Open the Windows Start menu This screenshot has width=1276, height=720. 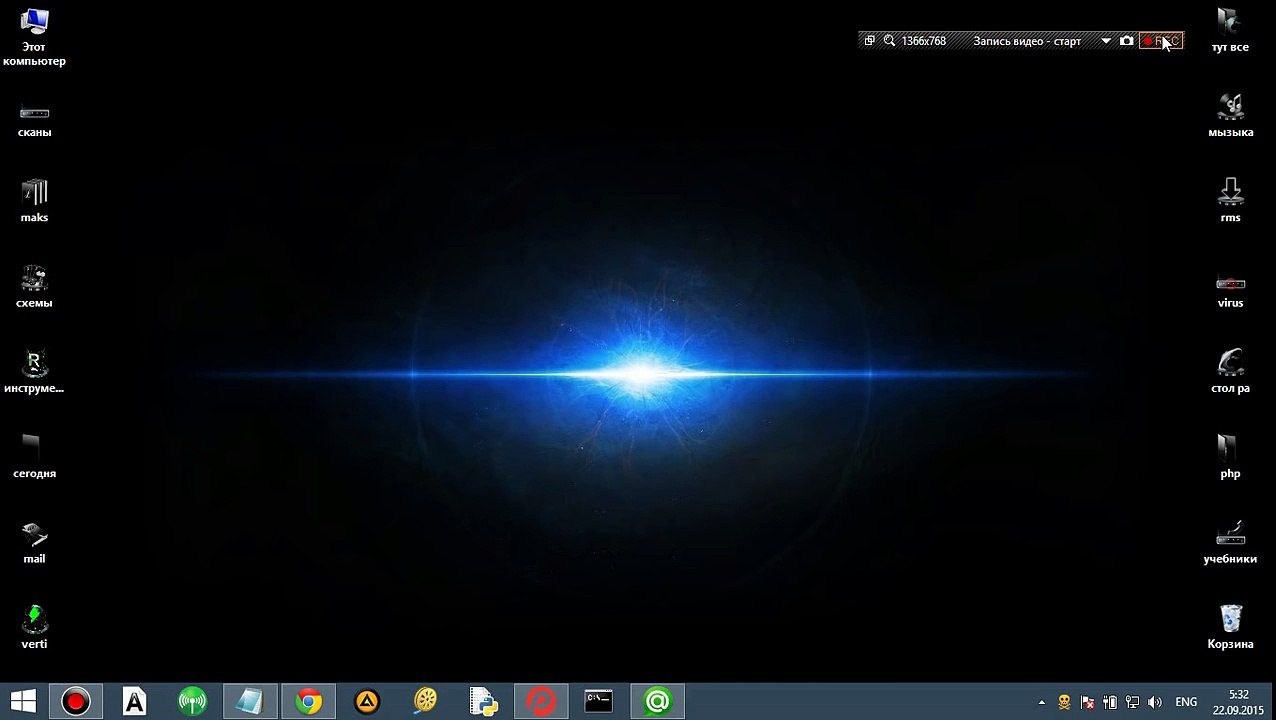pos(23,701)
